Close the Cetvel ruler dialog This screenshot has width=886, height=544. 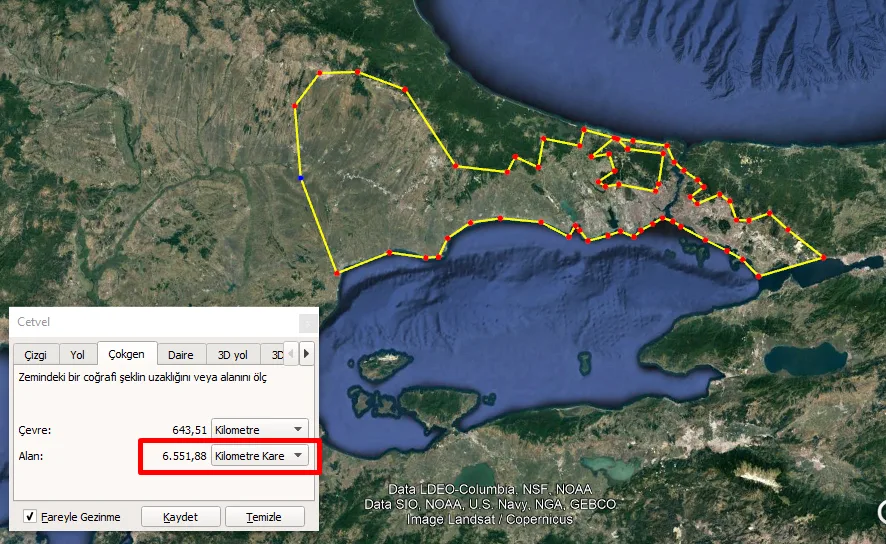pyautogui.click(x=308, y=323)
